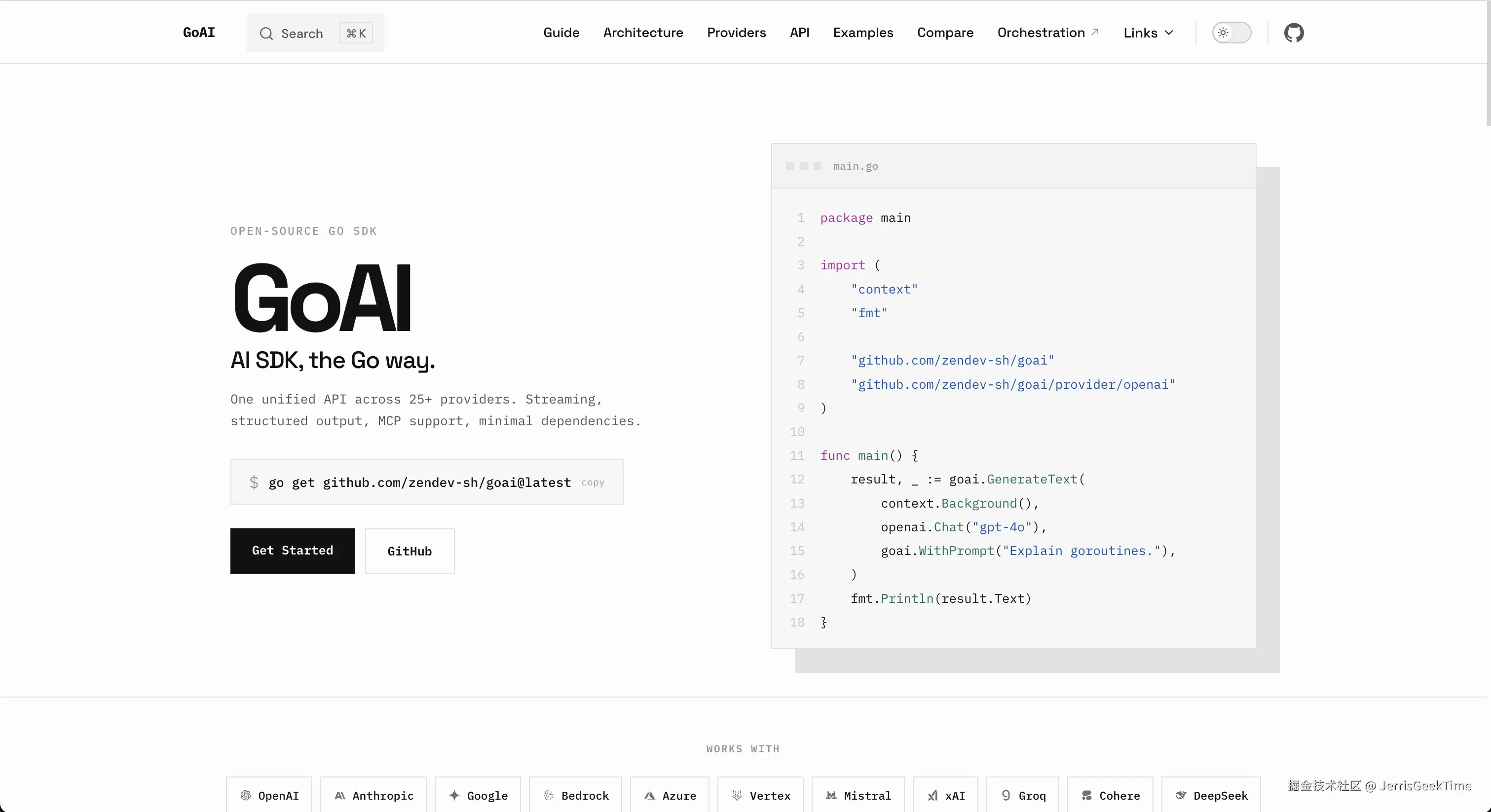
Task: Select the Mistral provider label
Action: pos(868,796)
